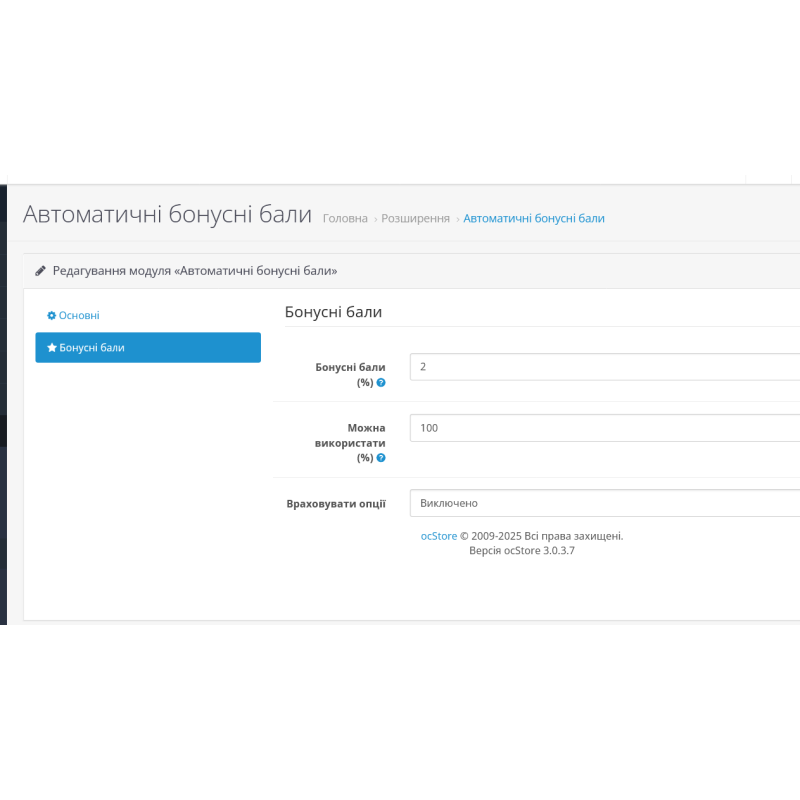Click the pencil icon beside Редагування модуля
The image size is (800, 800).
point(40,270)
